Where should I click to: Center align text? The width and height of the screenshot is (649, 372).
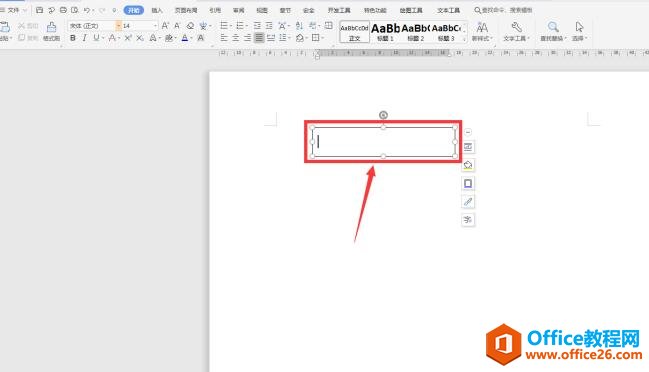pyautogui.click(x=236, y=38)
